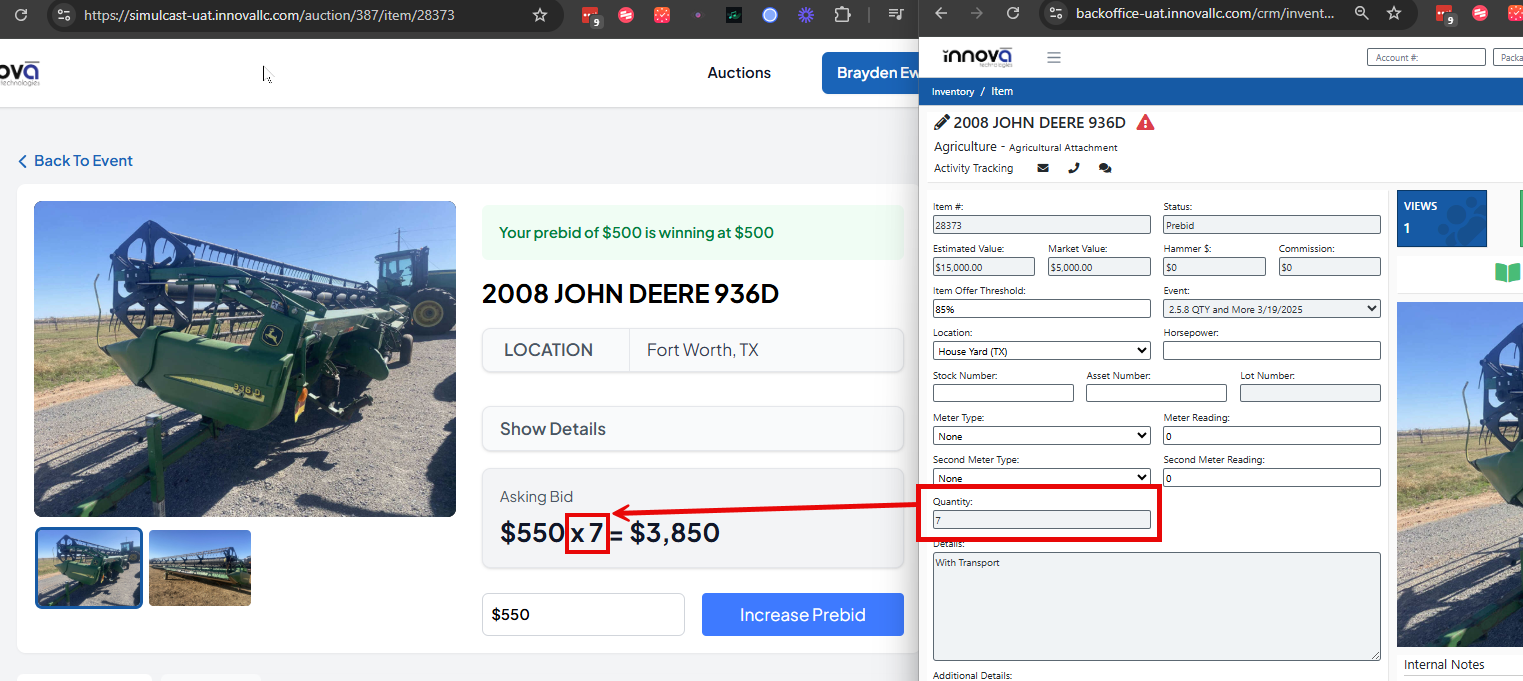
Task: Click the Horsepower input field
Action: point(1272,351)
